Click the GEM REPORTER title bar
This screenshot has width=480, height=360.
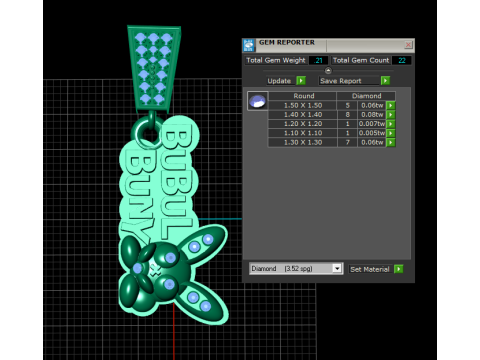pyautogui.click(x=328, y=45)
